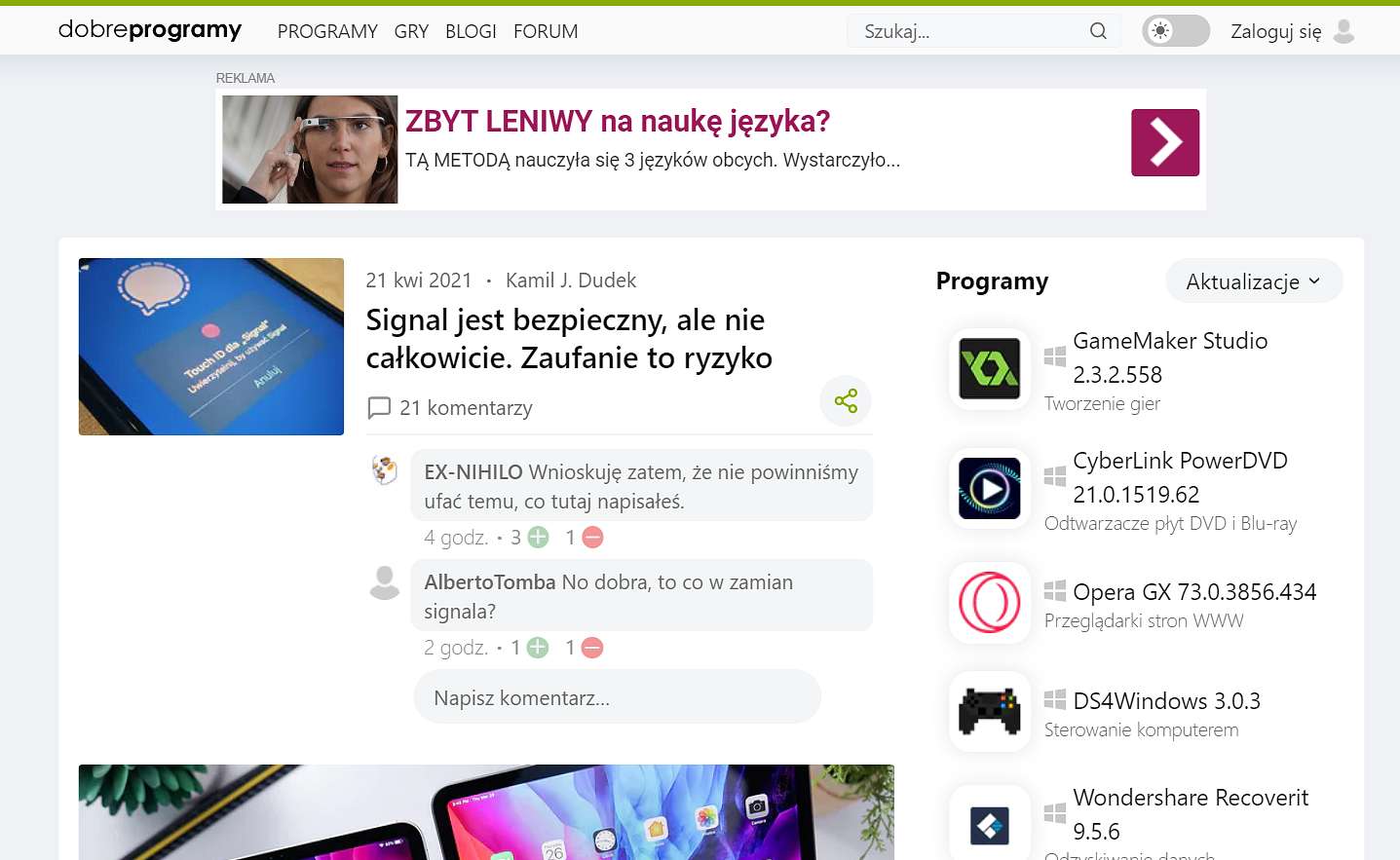This screenshot has height=860, width=1400.
Task: Open the iPad article image below
Action: coord(486,812)
